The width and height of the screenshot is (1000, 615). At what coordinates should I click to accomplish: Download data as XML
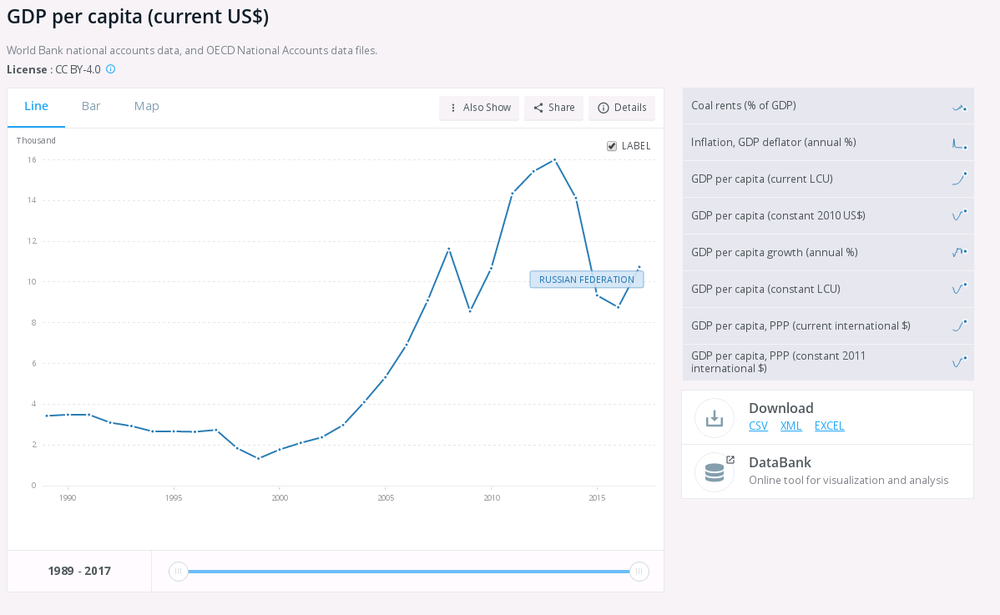click(x=791, y=426)
